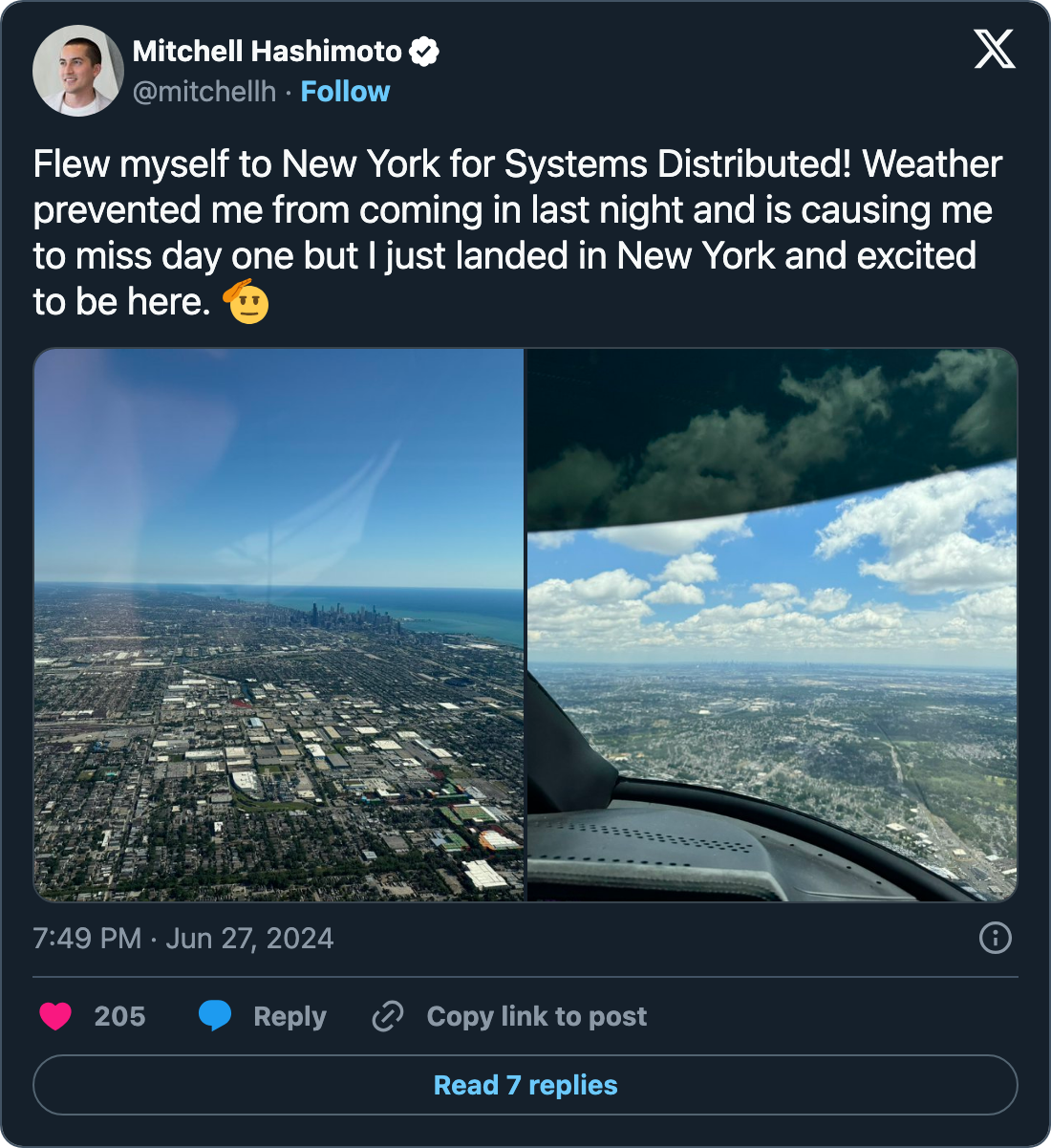
Task: Click the Read 7 replies button
Action: tap(525, 1085)
